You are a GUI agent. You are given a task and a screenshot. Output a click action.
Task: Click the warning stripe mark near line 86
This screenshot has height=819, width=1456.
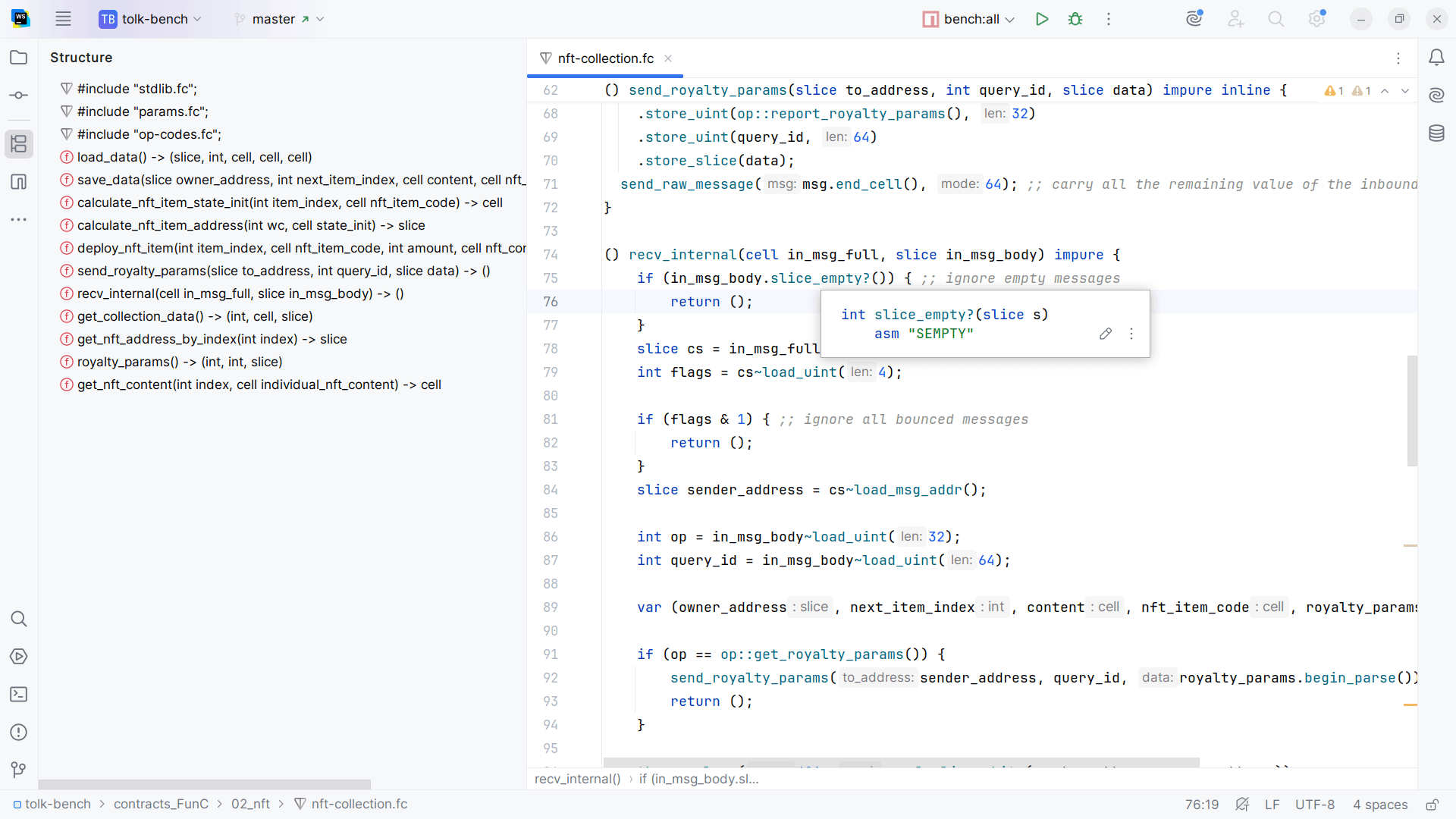[x=1410, y=545]
